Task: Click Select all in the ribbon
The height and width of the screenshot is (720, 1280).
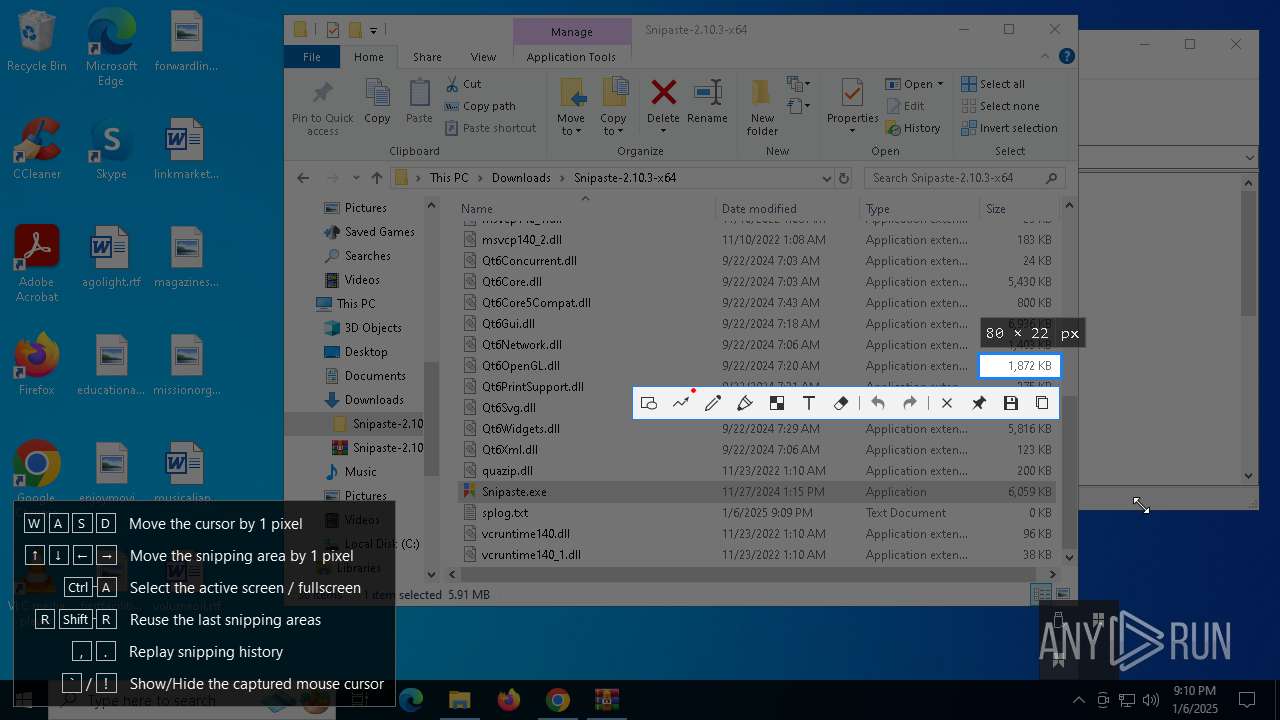Action: click(993, 84)
